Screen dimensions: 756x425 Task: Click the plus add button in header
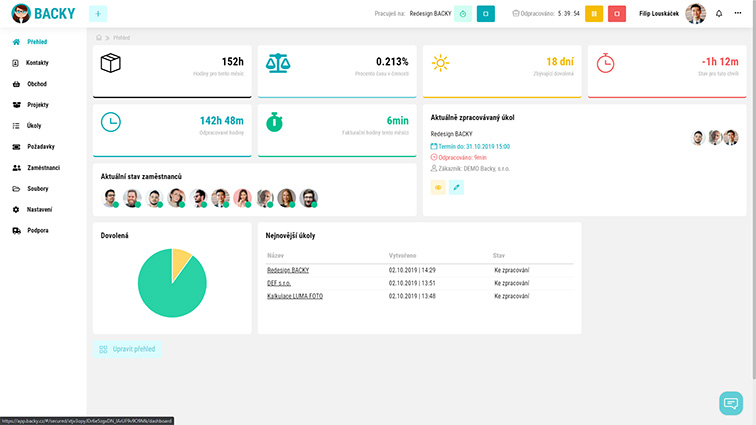click(98, 14)
